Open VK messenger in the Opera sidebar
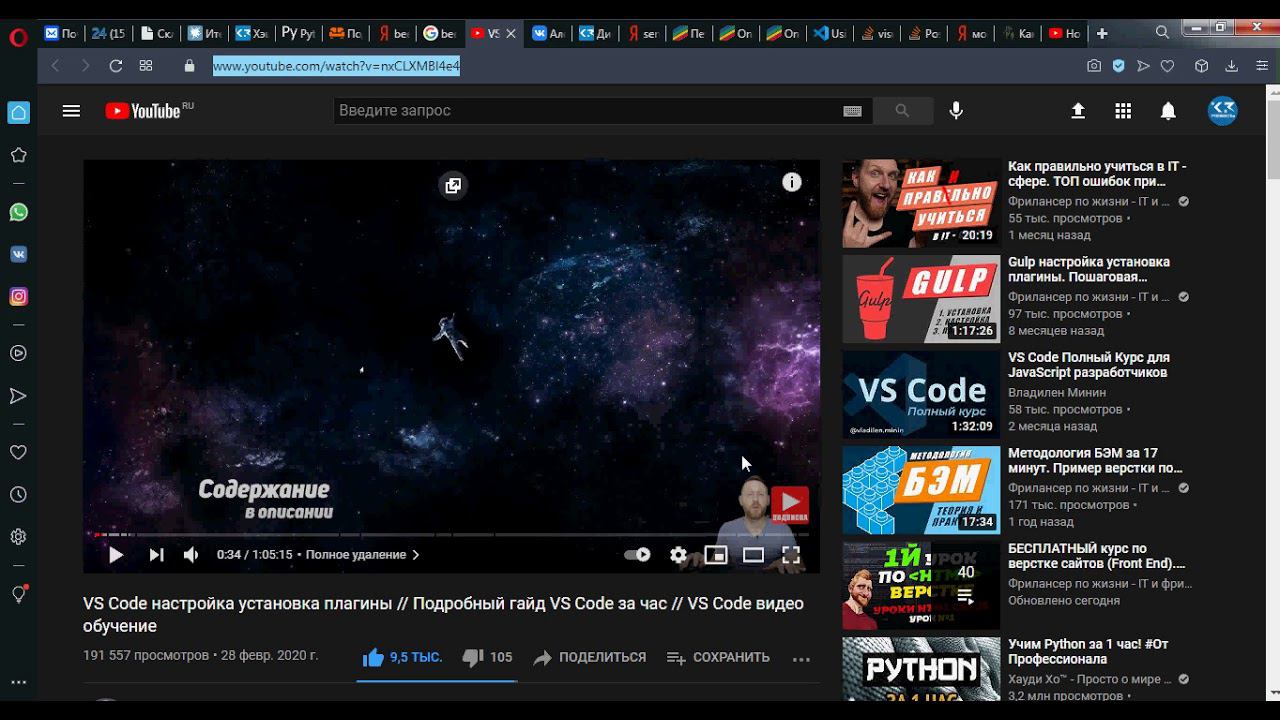The height and width of the screenshot is (720, 1280). tap(18, 254)
